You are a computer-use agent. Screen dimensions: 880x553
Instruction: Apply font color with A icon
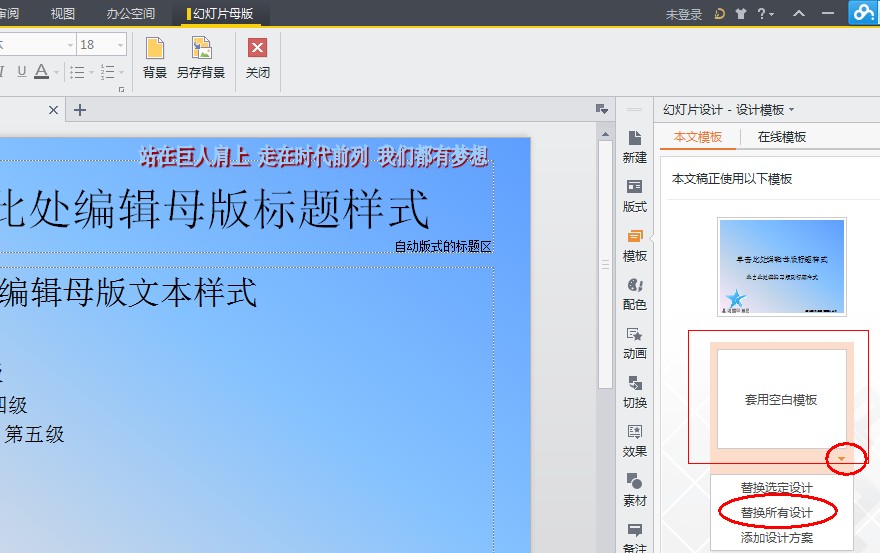(41, 72)
